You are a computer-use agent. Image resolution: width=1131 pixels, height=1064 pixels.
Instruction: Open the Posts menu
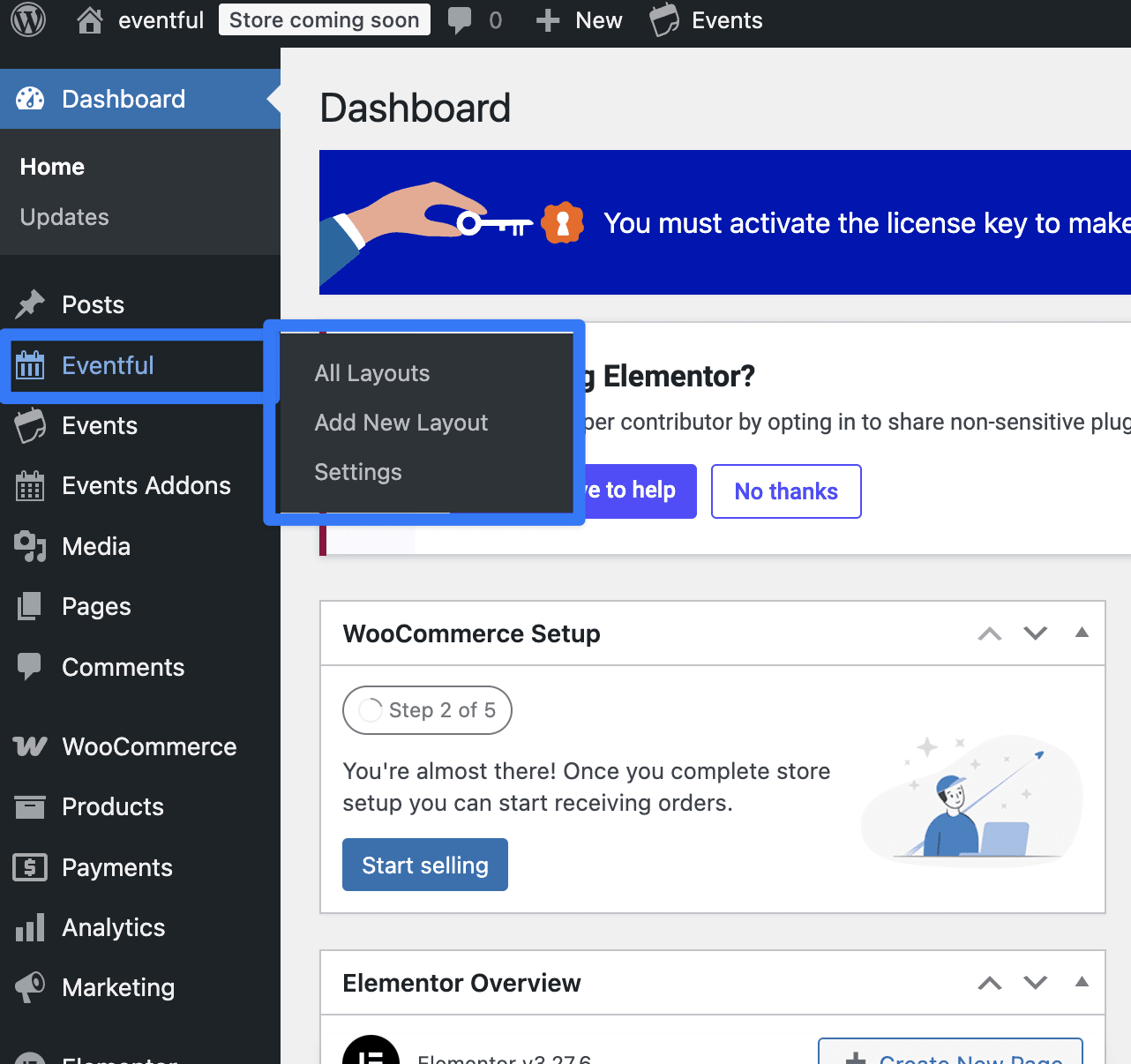[x=93, y=304]
